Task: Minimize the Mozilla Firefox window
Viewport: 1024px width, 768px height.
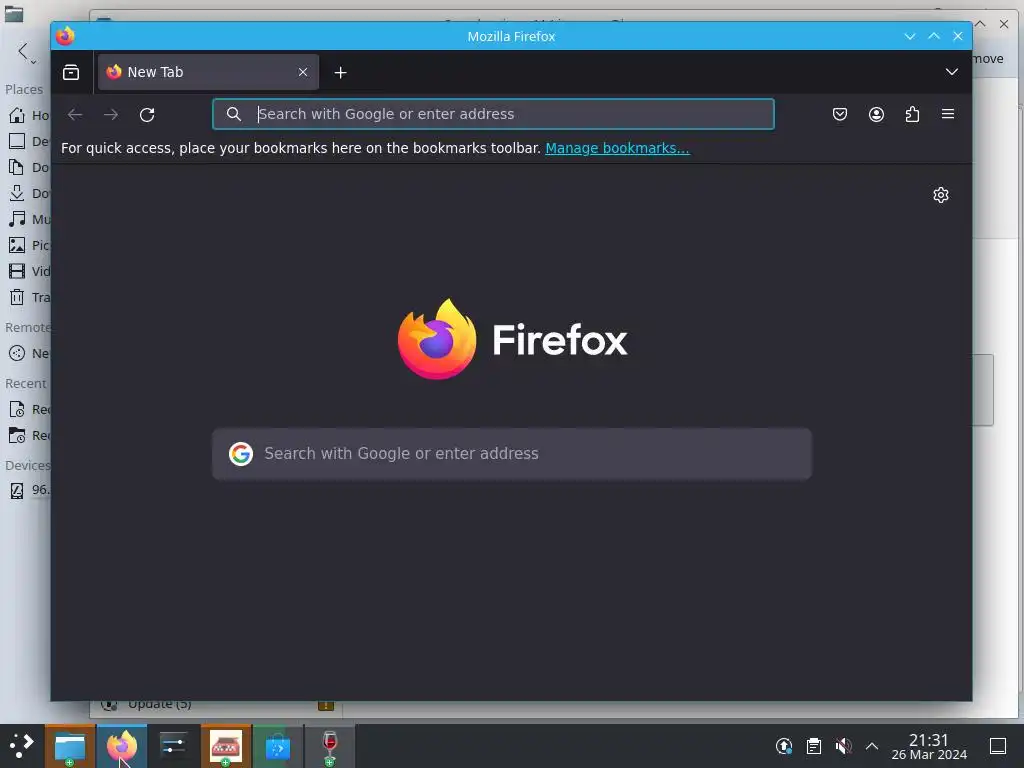Action: click(910, 37)
